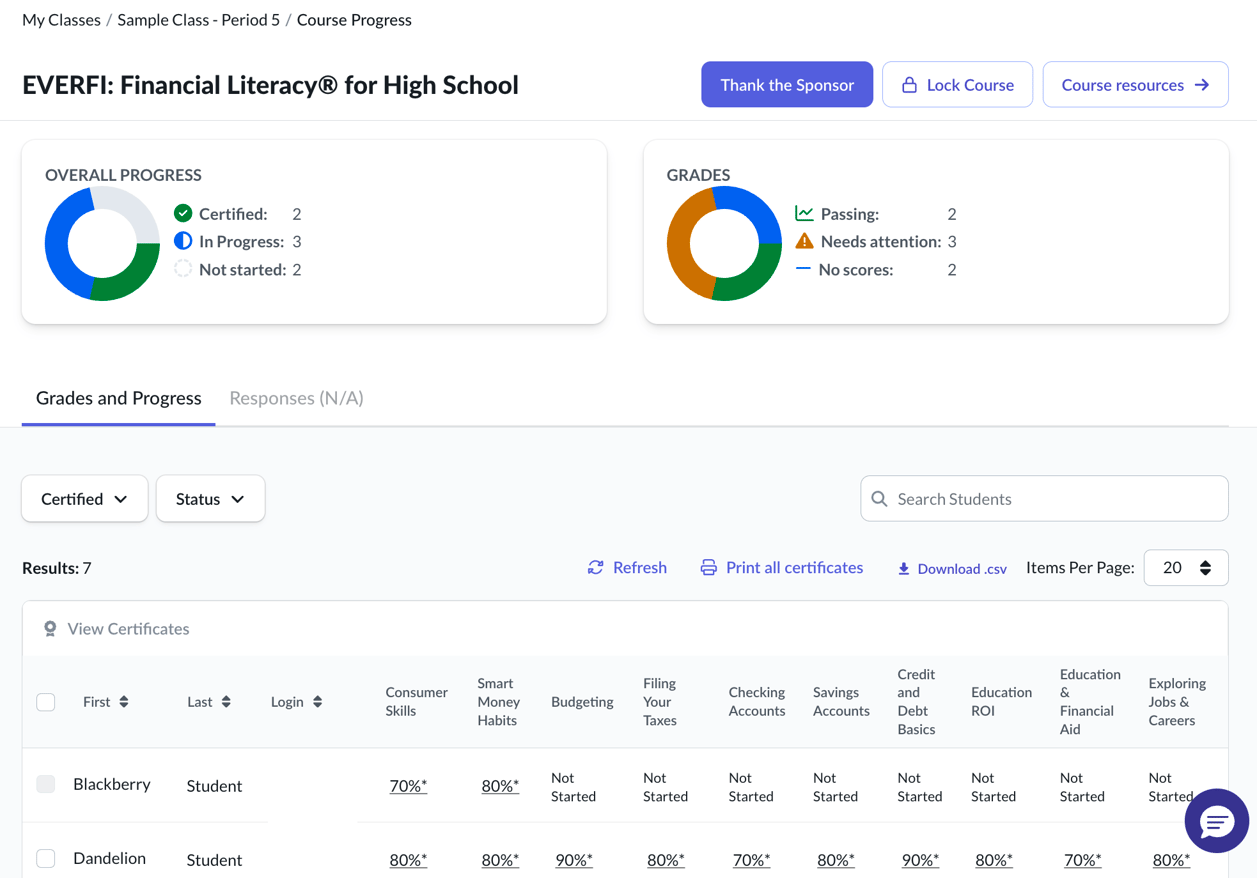Click the Not started dashed-circle icon

183,269
